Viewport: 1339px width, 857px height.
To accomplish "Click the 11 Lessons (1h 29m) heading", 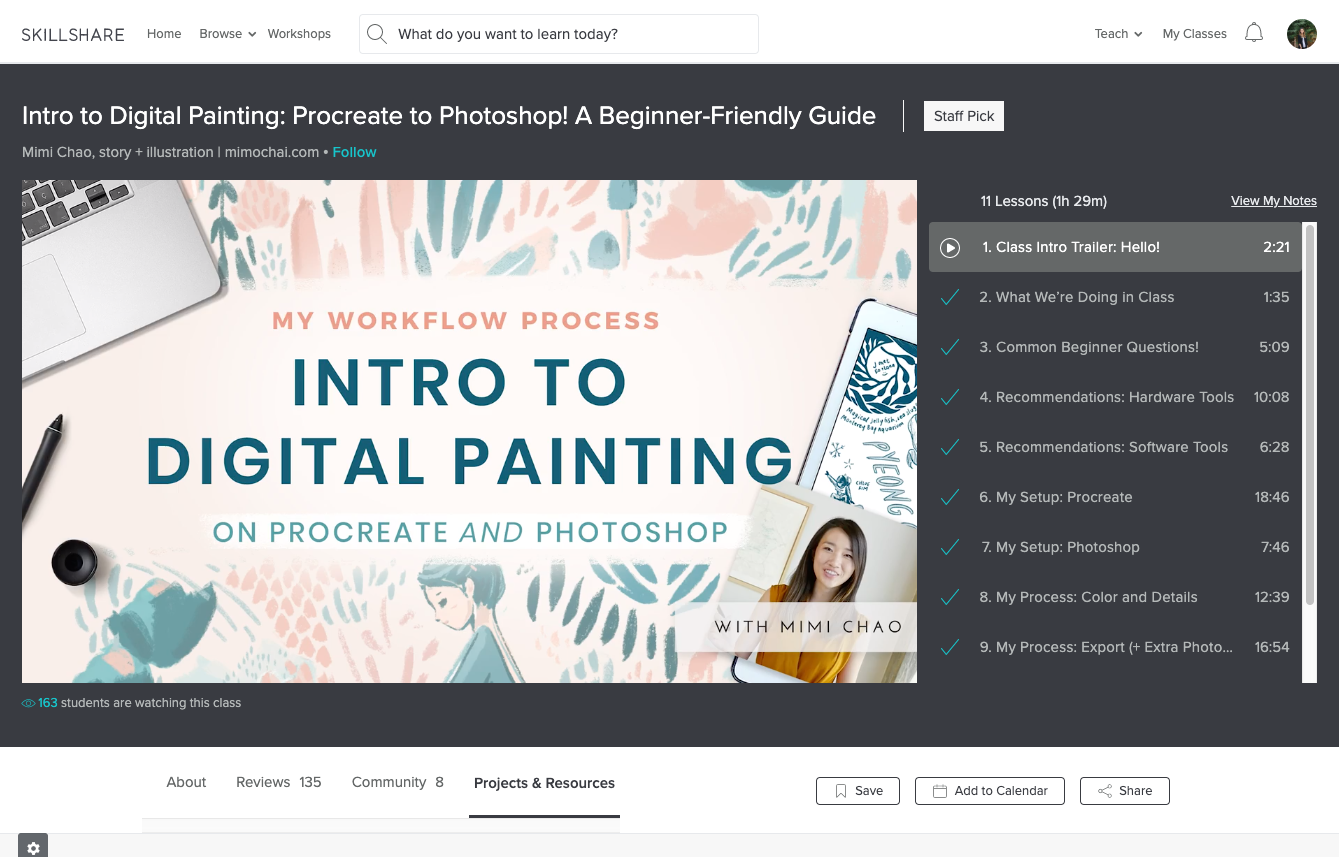I will click(1043, 201).
